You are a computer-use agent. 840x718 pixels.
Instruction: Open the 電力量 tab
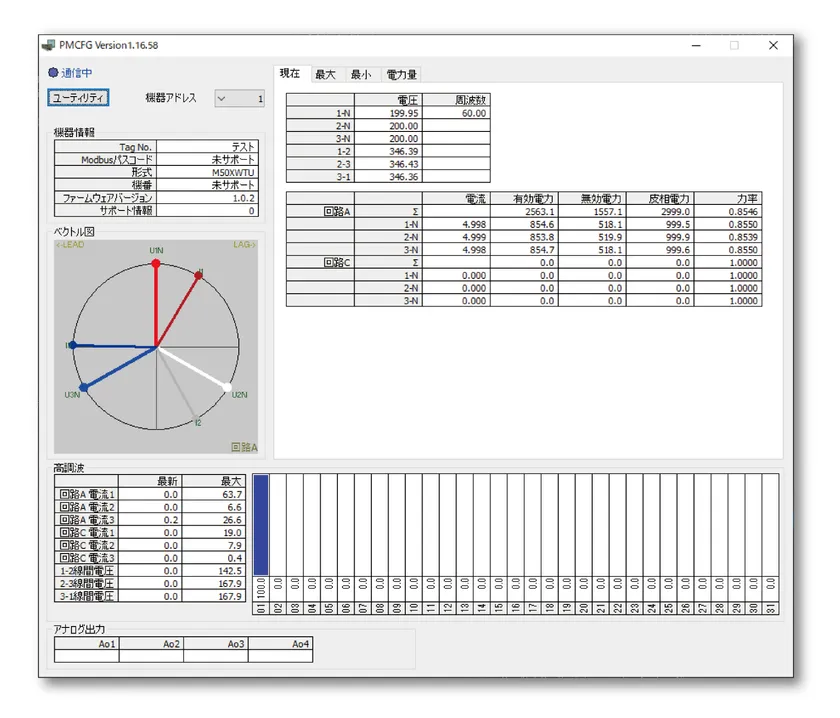pyautogui.click(x=401, y=74)
